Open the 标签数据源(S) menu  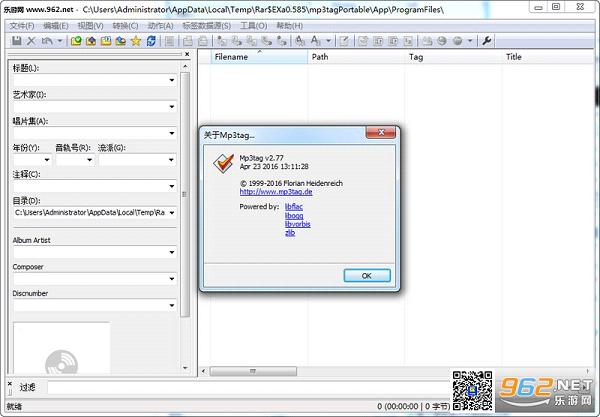[207, 26]
